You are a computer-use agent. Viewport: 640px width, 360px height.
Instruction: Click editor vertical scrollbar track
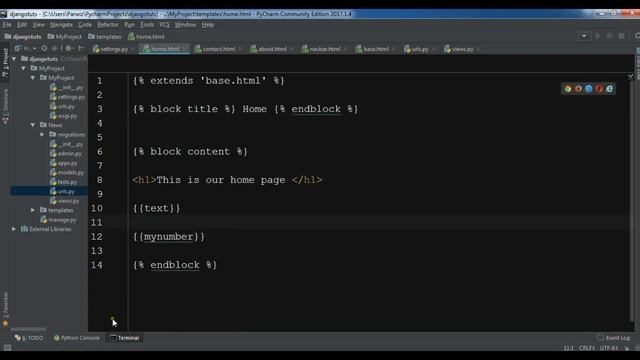click(x=632, y=200)
